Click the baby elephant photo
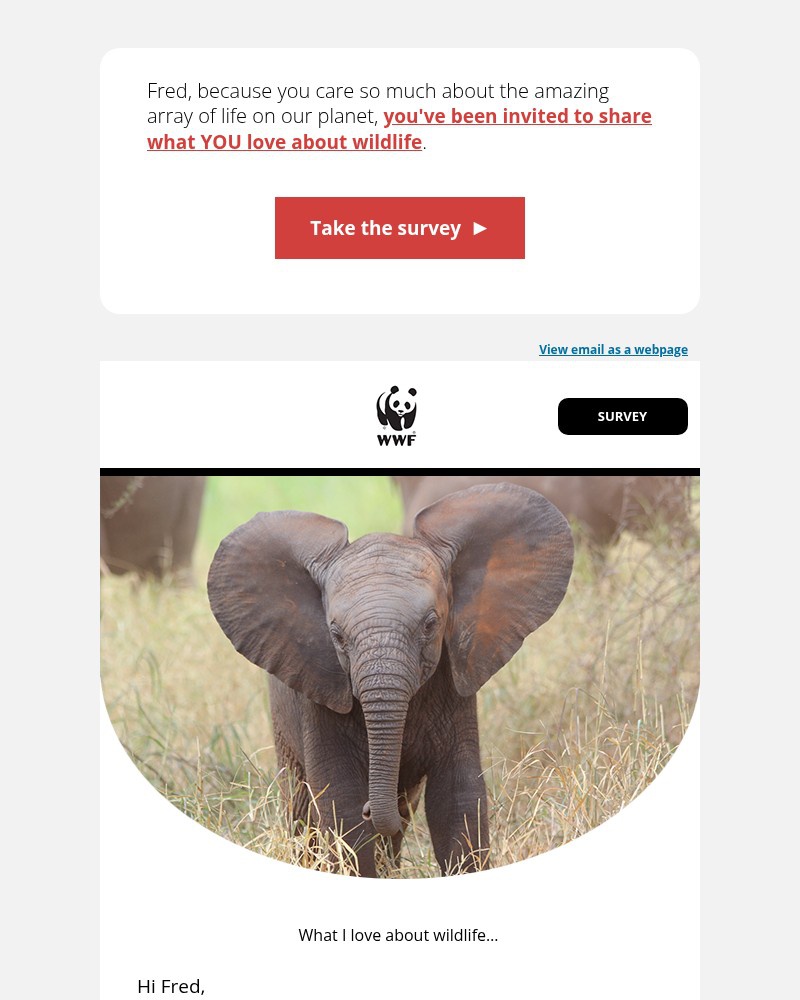The image size is (800, 1000). (x=400, y=676)
